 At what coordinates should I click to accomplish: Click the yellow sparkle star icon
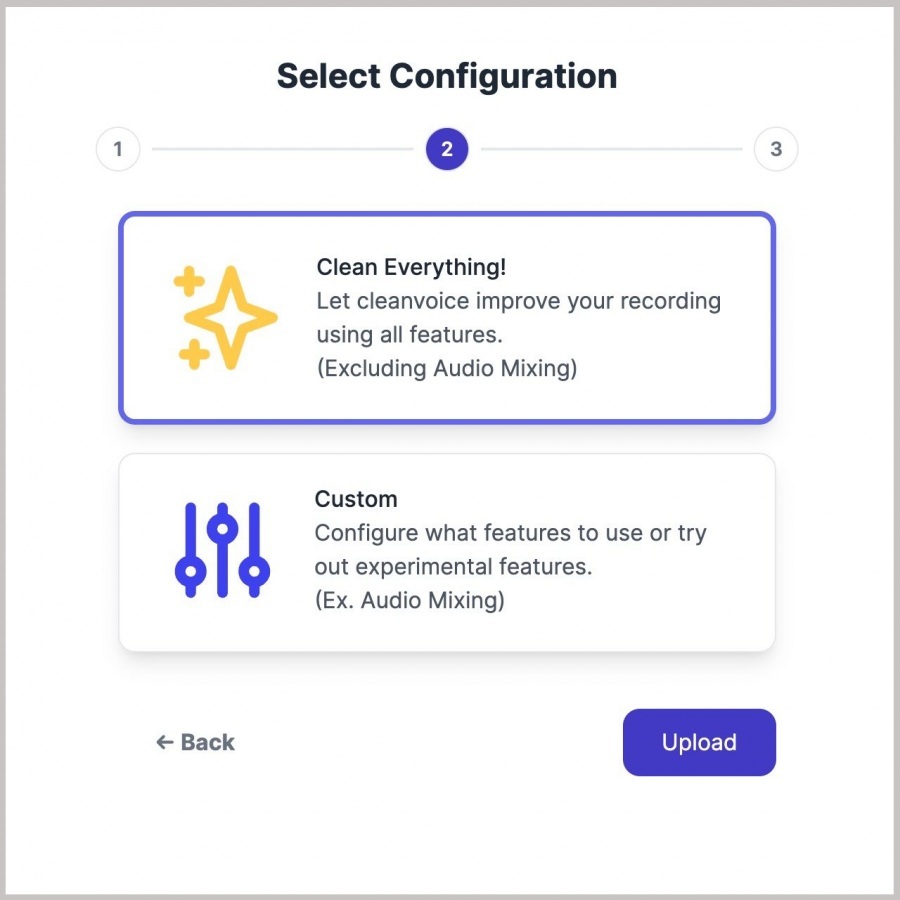231,317
